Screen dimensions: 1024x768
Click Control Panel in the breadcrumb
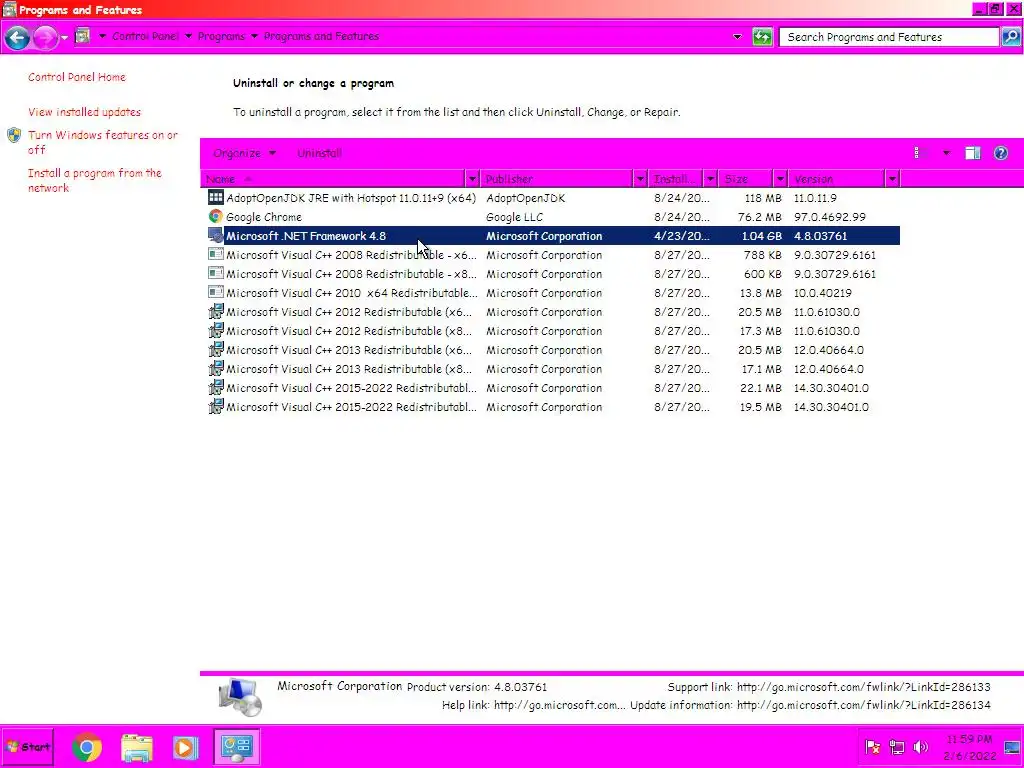coord(145,37)
